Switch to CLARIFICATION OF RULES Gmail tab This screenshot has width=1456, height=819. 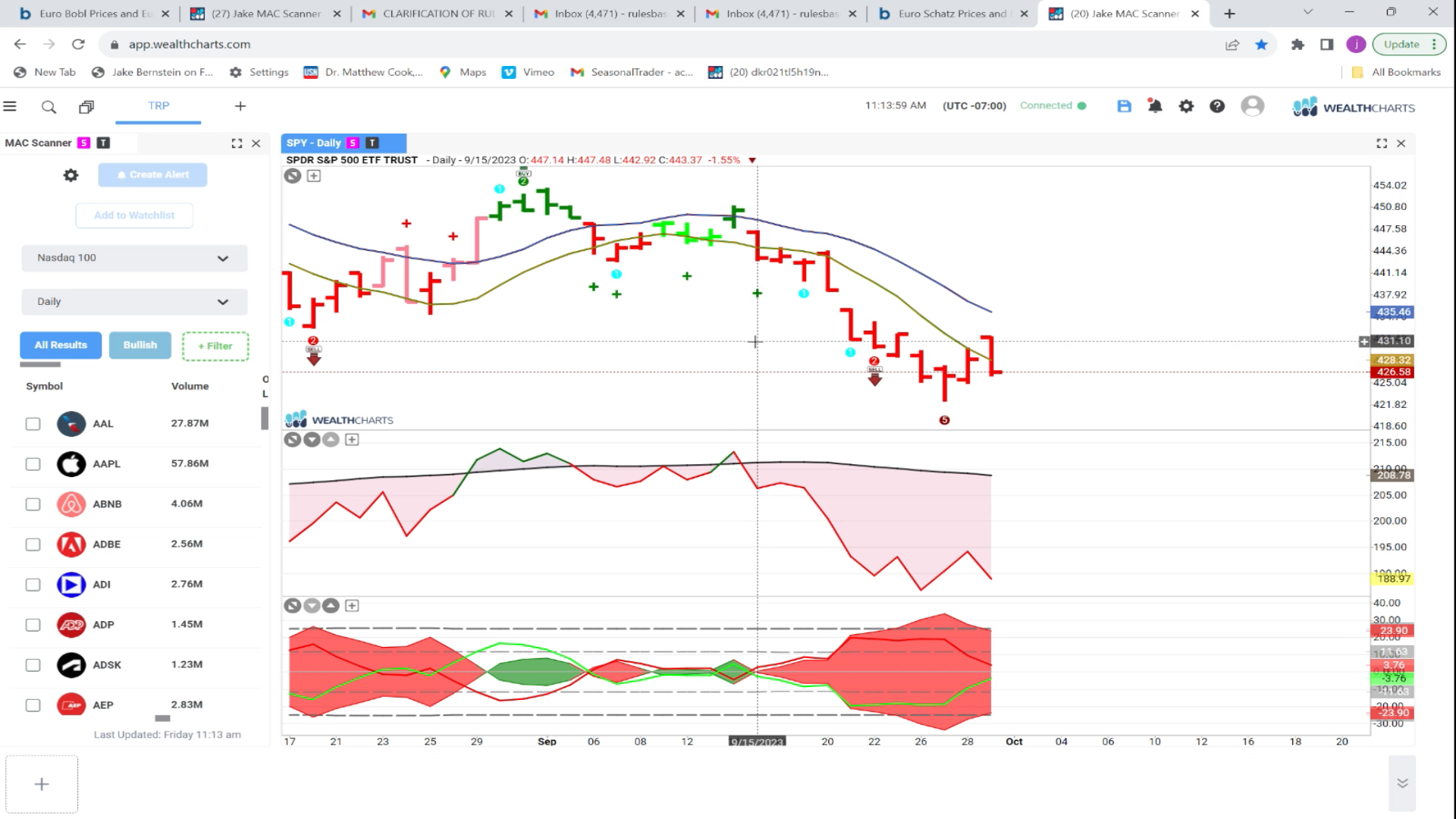coord(438,14)
